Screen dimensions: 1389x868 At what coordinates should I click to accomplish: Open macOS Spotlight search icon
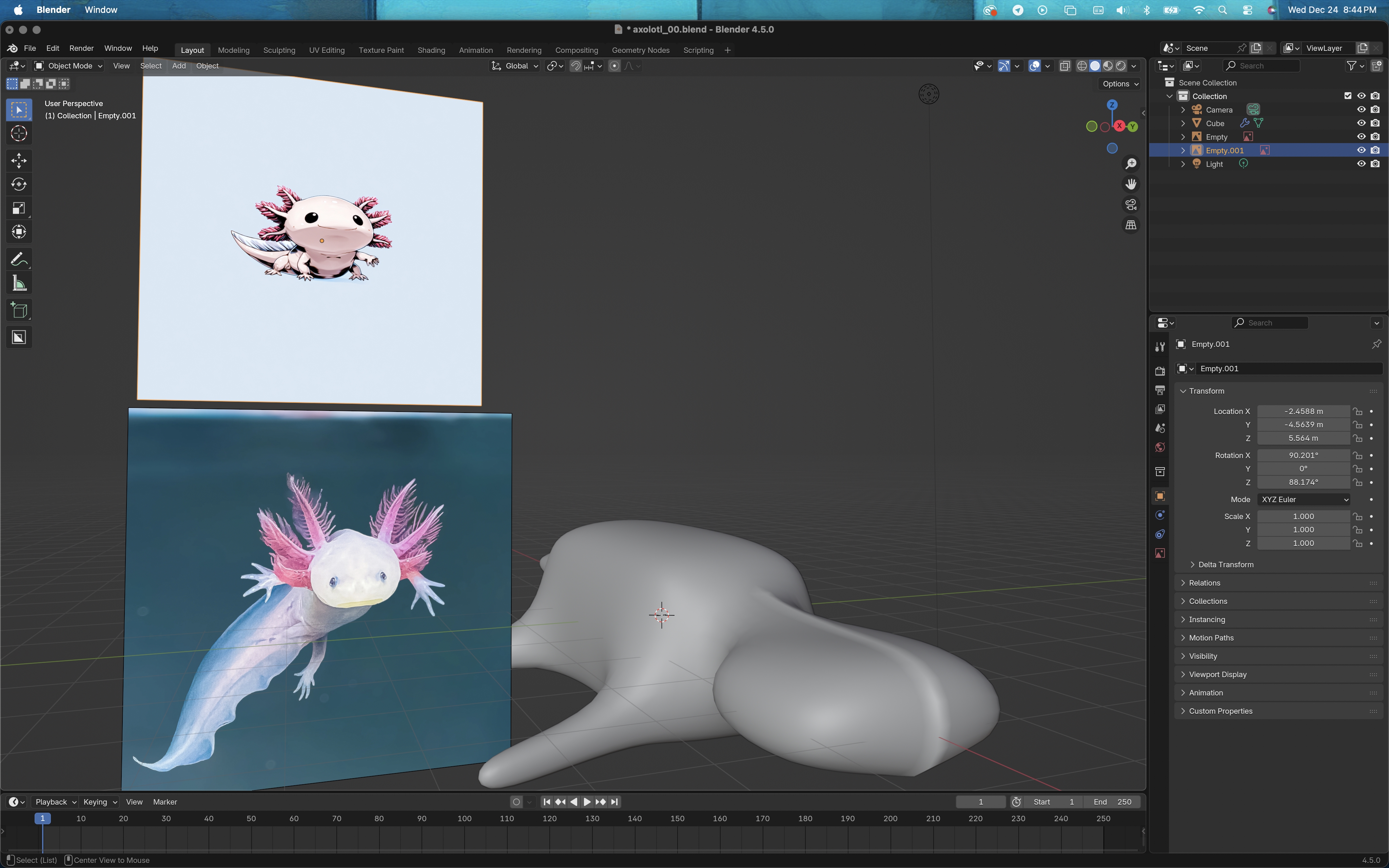coord(1222,10)
